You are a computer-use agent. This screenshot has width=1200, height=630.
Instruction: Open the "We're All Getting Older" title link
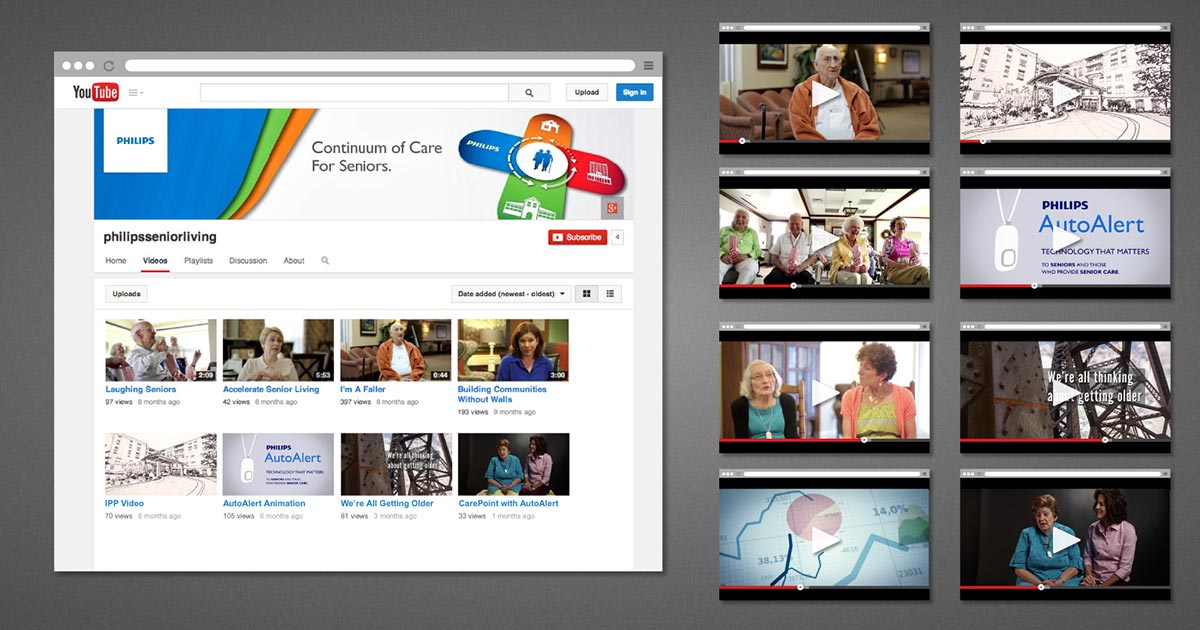pos(387,503)
